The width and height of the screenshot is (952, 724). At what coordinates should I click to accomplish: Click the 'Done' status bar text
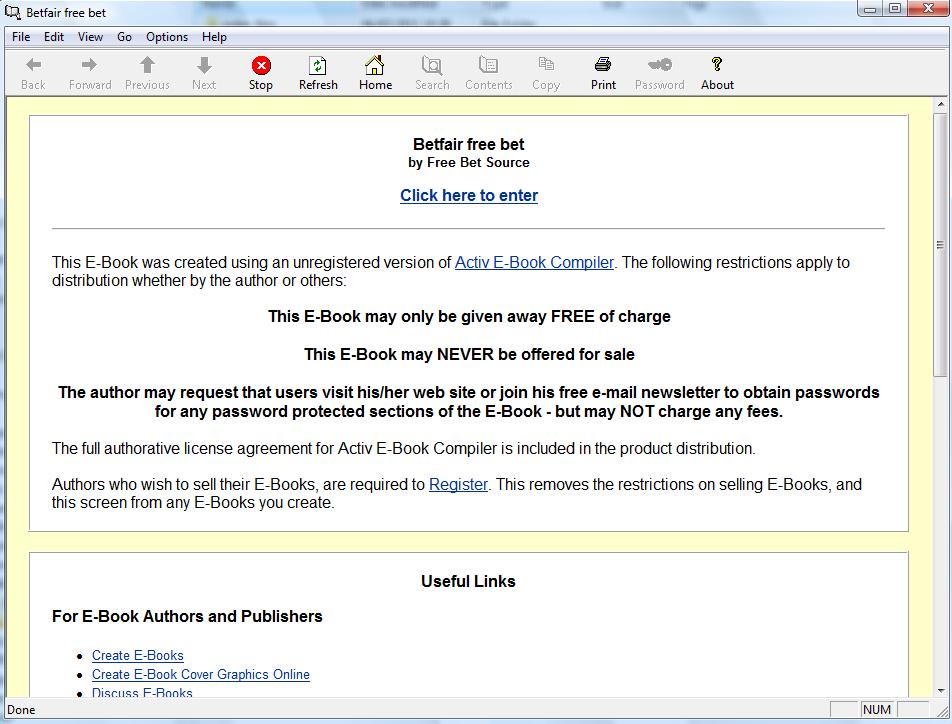pos(21,709)
